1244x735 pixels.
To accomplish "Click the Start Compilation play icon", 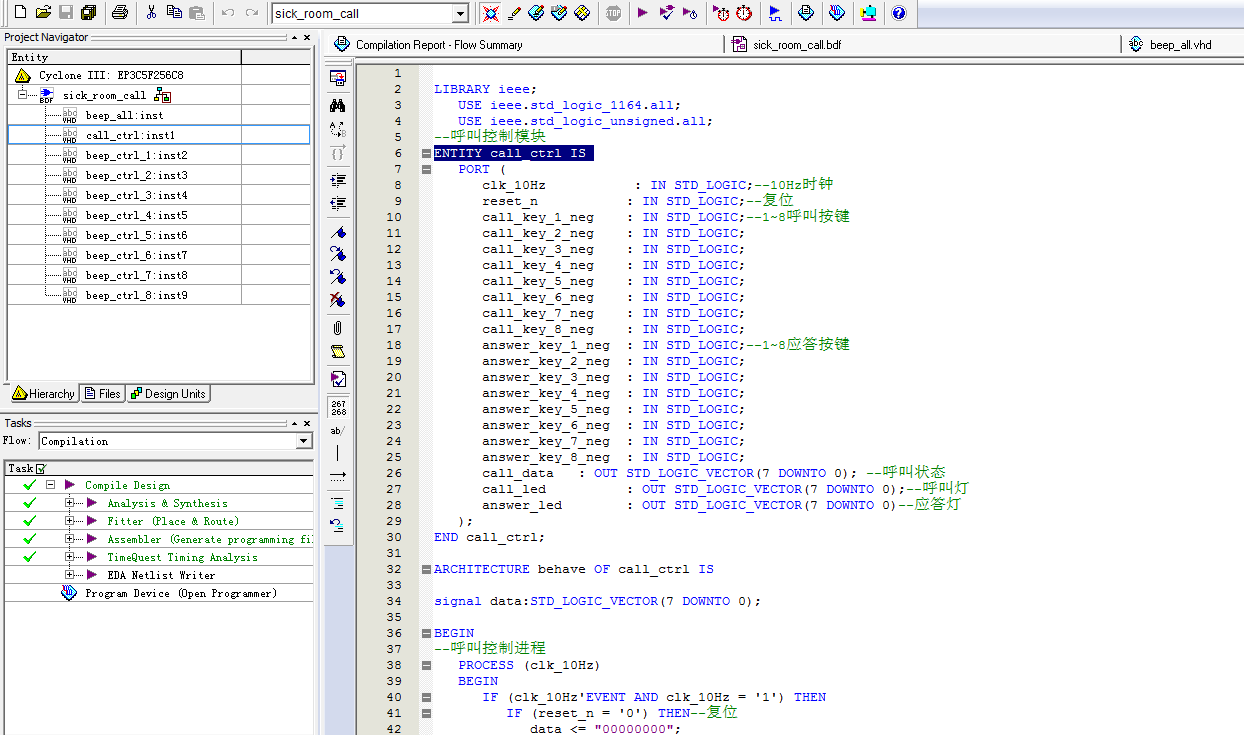I will [x=642, y=13].
